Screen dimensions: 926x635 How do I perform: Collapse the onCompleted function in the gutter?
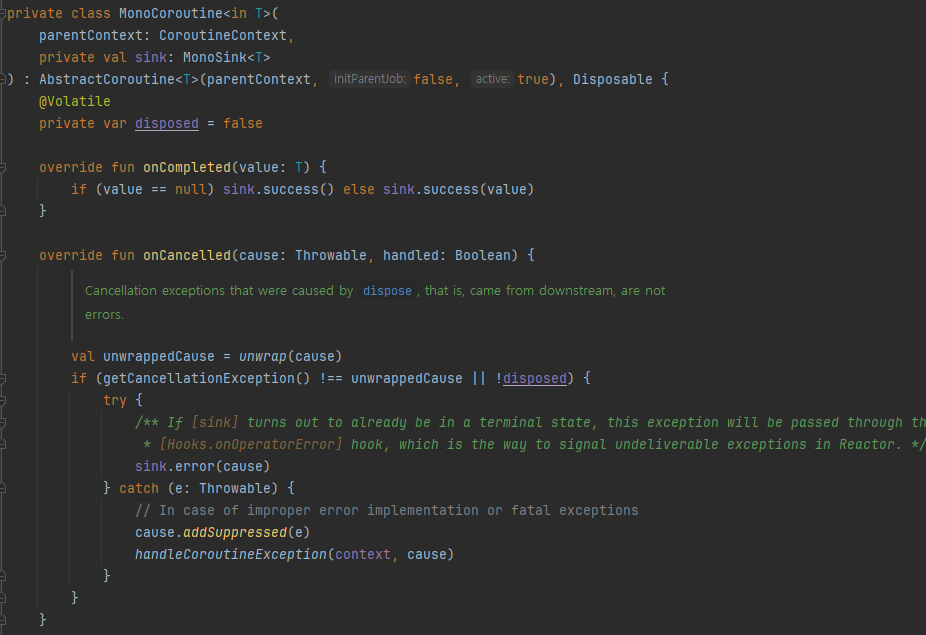coord(2,168)
